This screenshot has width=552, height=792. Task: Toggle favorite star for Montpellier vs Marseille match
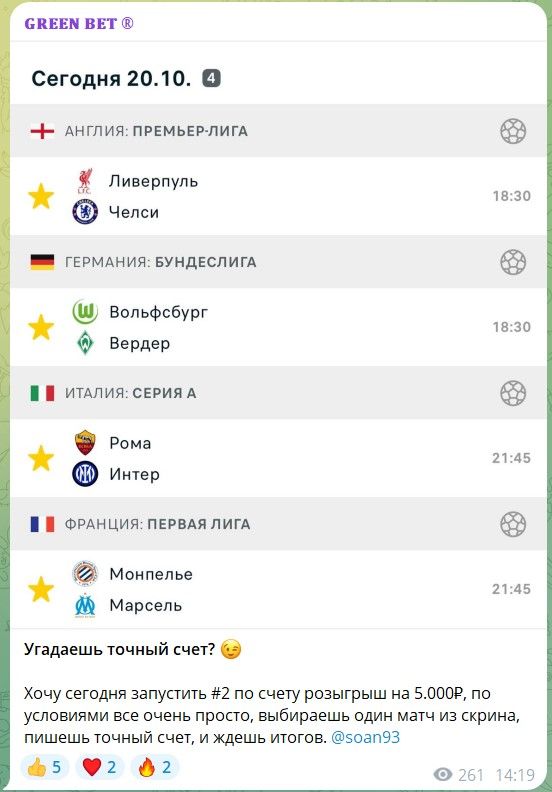coord(41,589)
